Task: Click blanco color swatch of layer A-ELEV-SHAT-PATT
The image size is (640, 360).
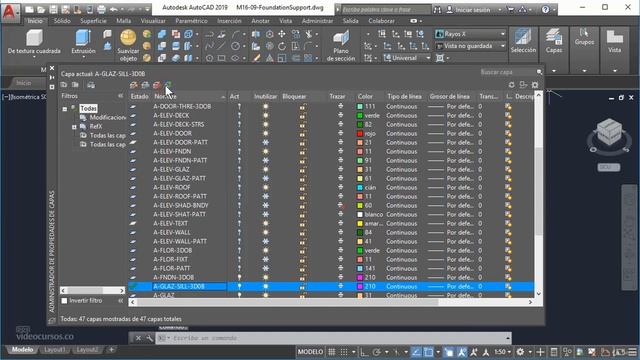Action: (x=360, y=214)
